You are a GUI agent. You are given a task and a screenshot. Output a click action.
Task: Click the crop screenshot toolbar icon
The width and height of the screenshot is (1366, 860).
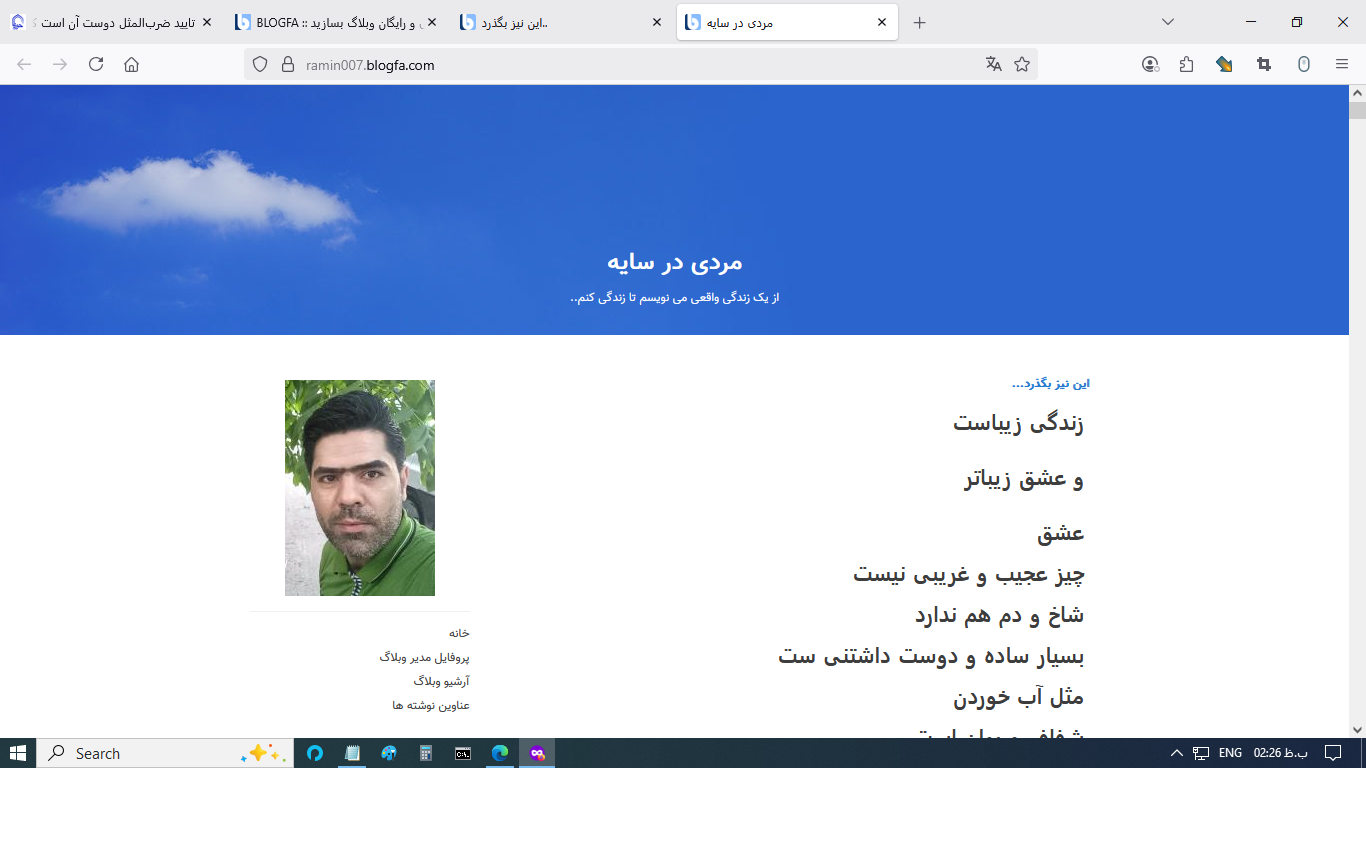[x=1264, y=64]
